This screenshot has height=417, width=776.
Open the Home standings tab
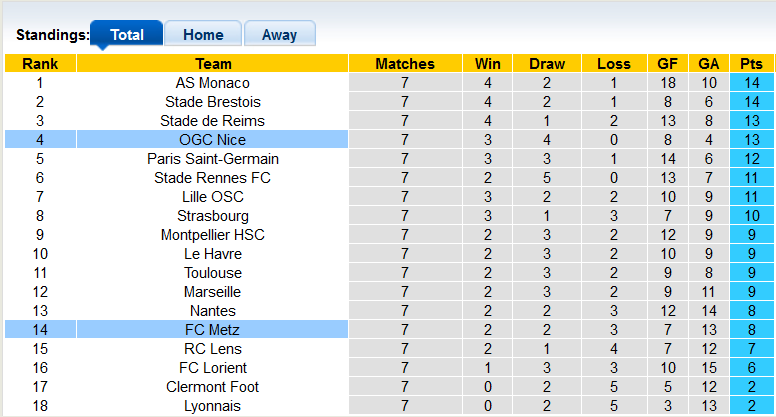[202, 34]
